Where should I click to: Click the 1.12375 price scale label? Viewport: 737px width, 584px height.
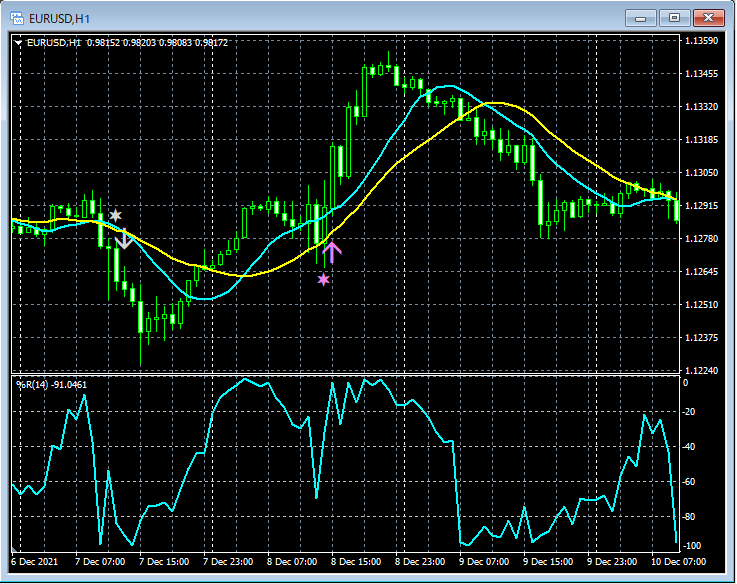702,338
